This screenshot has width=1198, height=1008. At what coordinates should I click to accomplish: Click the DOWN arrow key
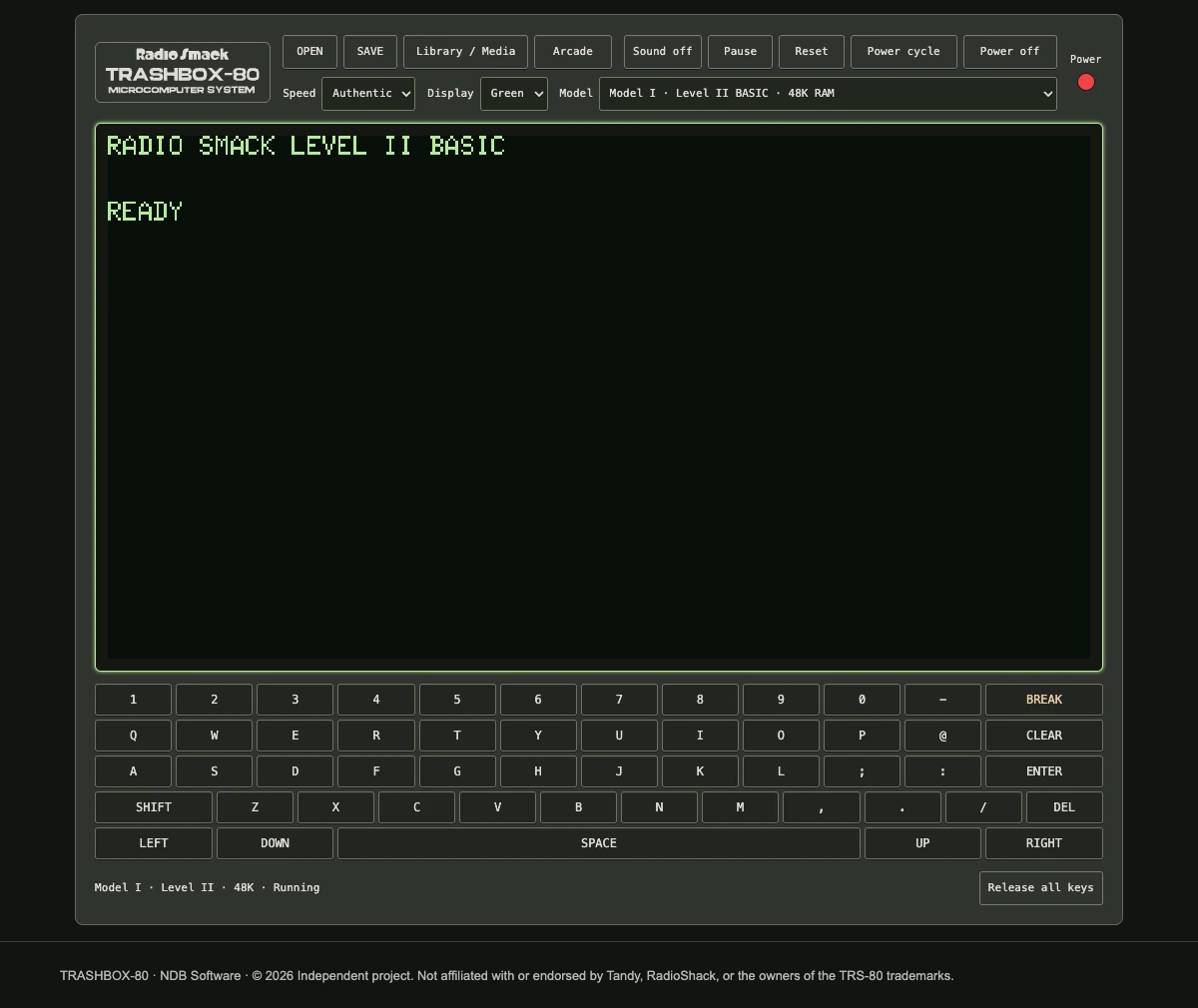point(275,843)
